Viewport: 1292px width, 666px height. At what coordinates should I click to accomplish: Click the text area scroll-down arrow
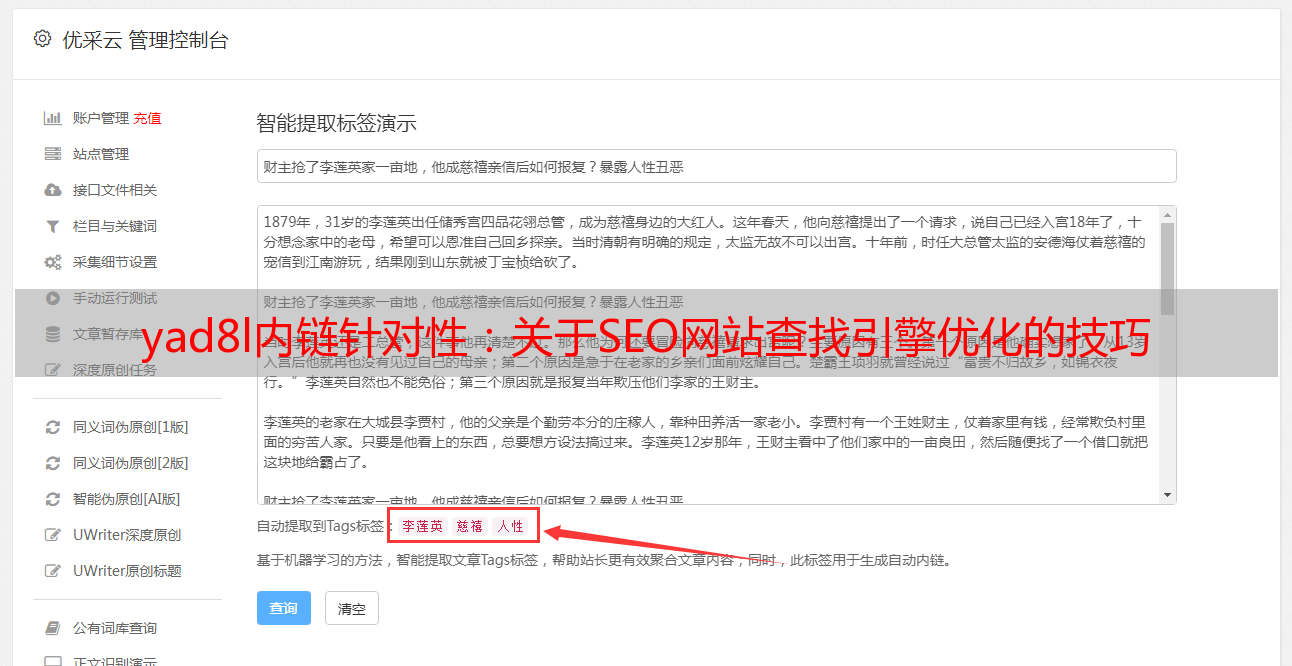pyautogui.click(x=1167, y=495)
